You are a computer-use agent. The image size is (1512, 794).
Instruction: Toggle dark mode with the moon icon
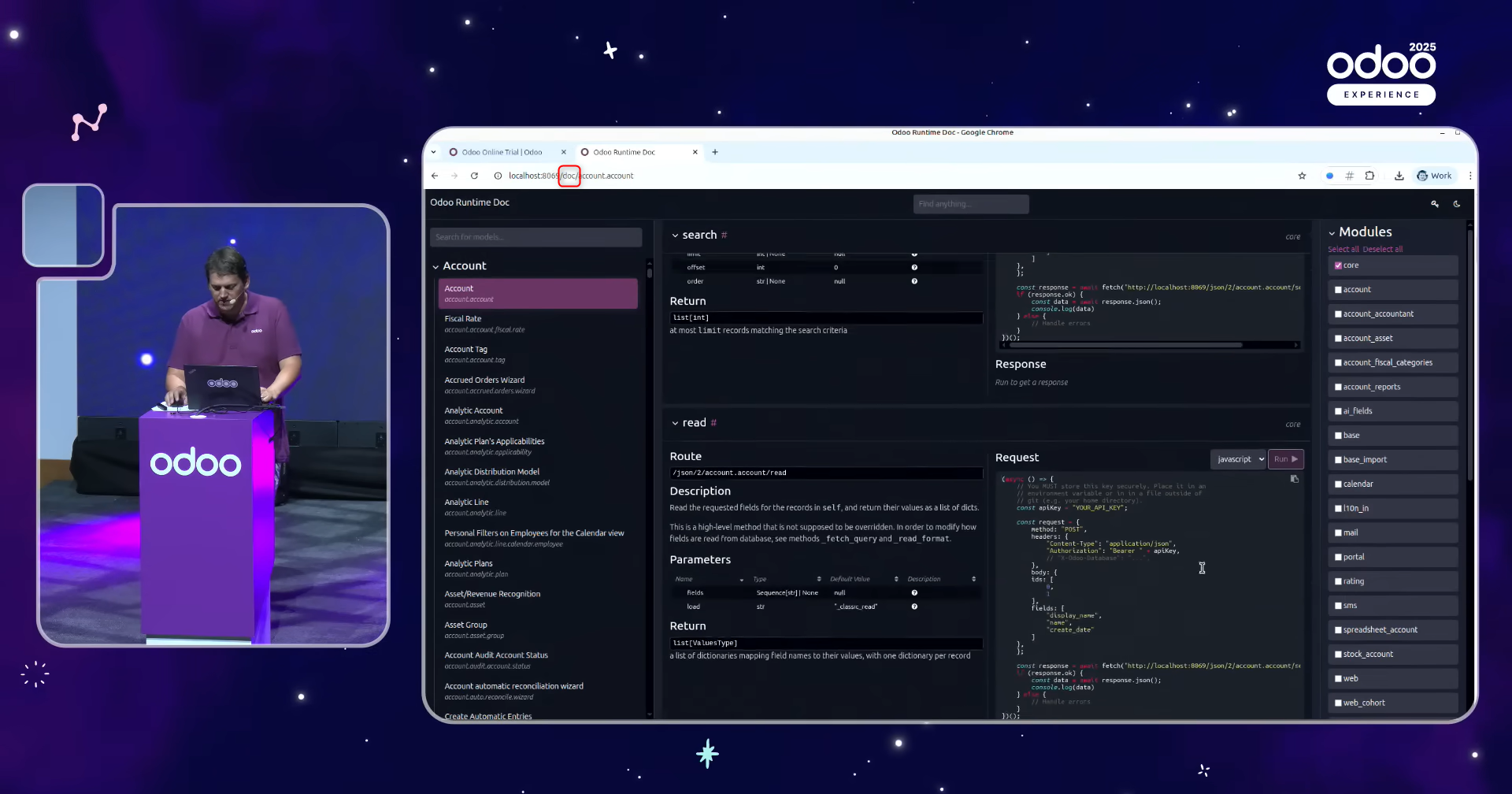[1457, 204]
